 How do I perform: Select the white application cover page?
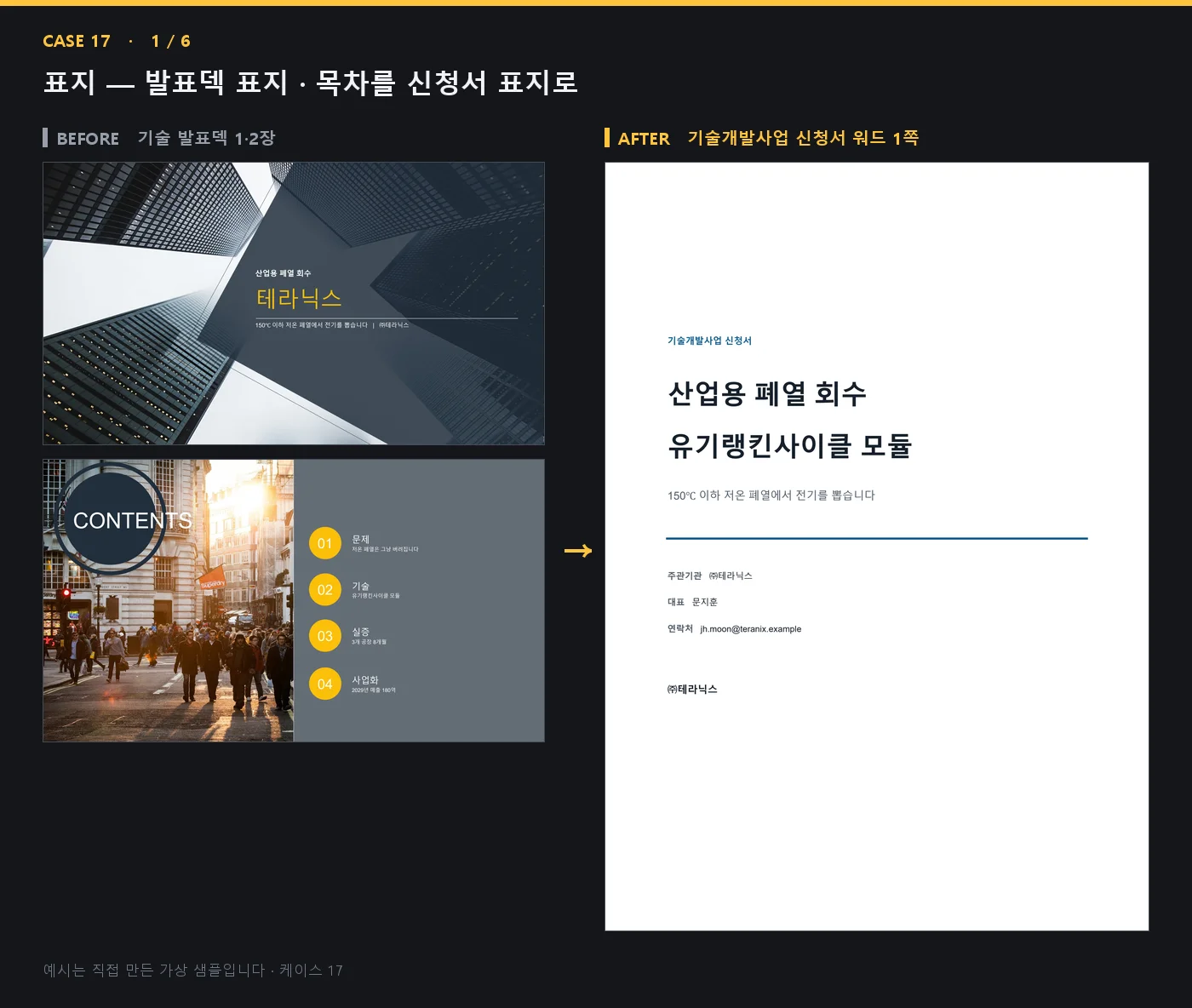coord(877,547)
